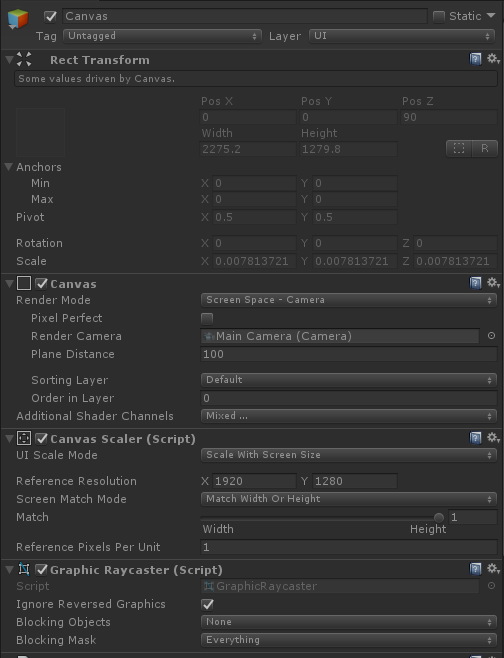Enable the Pixel Perfect checkbox
Screen dimensions: 504x658
point(207,319)
